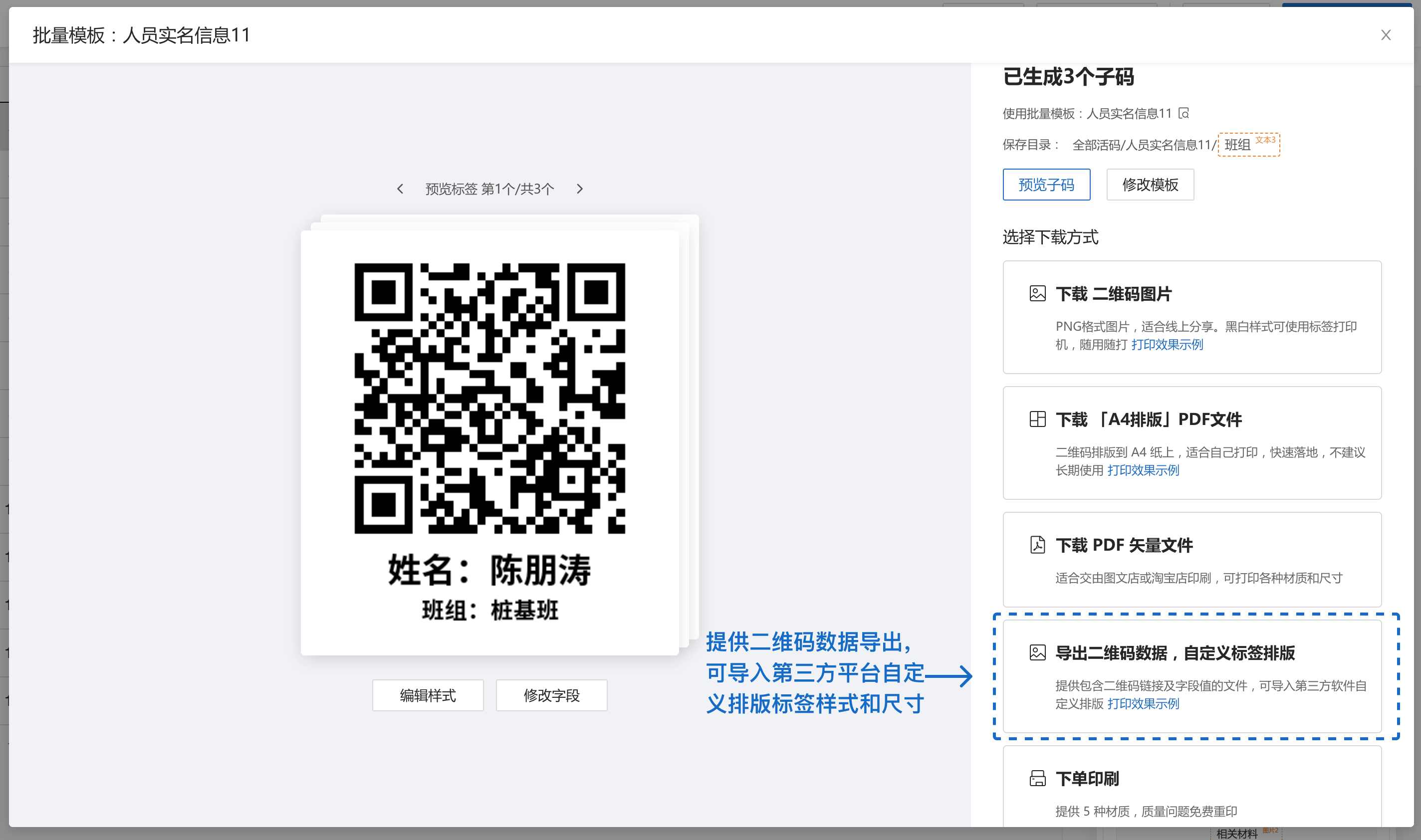Open 打印效果示例 link under 导出二维码数据

[1143, 704]
